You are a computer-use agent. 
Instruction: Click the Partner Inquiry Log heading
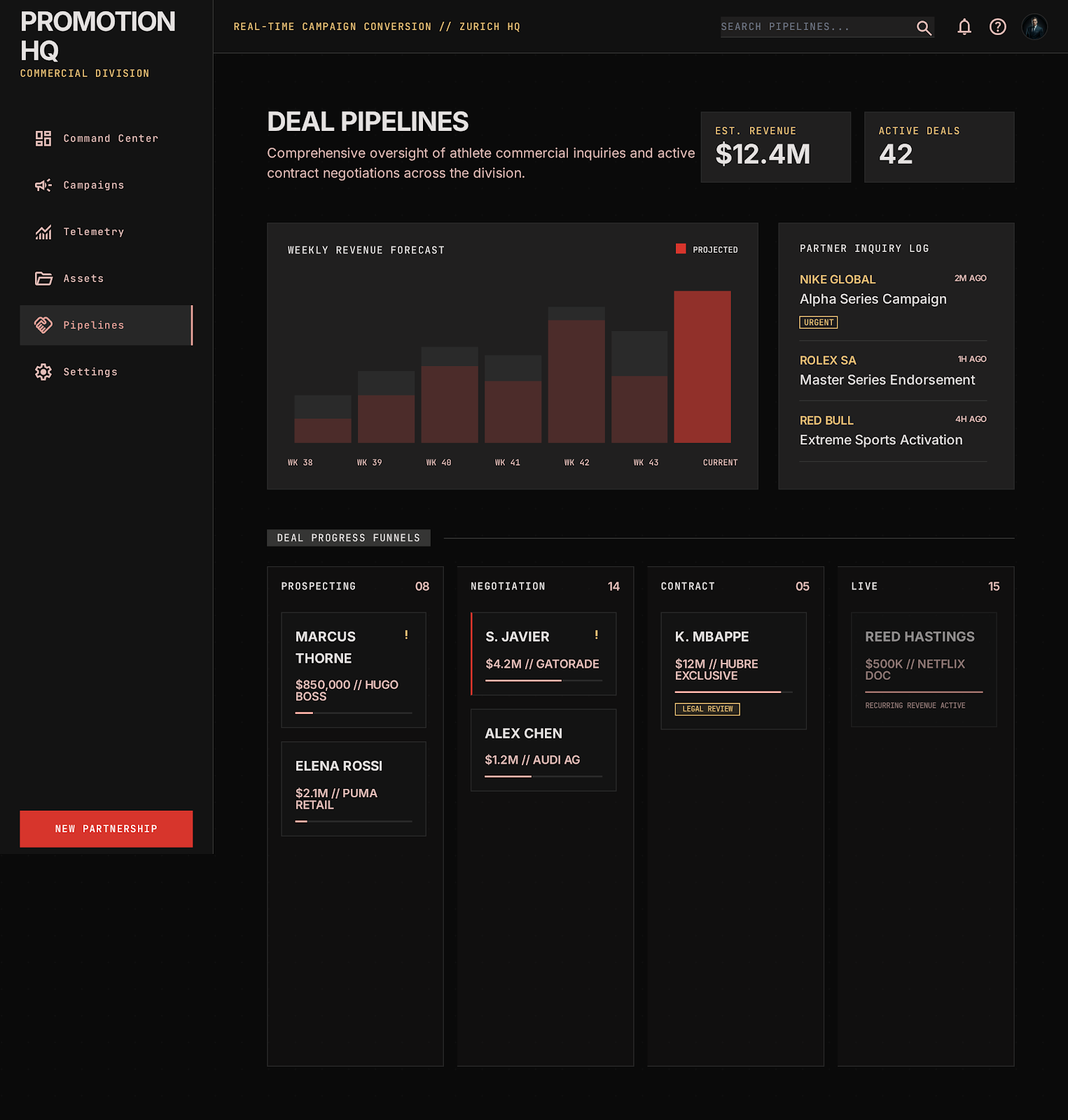pos(864,248)
